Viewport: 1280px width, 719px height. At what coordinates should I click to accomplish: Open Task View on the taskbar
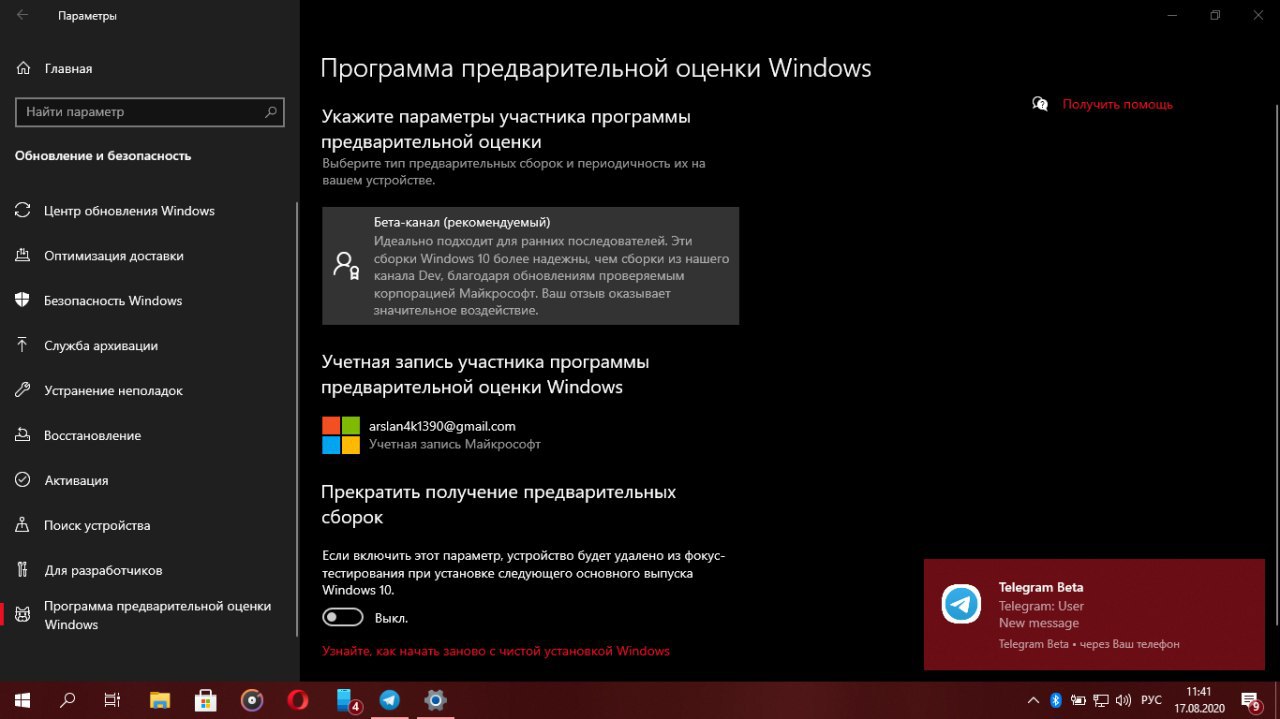[x=114, y=700]
